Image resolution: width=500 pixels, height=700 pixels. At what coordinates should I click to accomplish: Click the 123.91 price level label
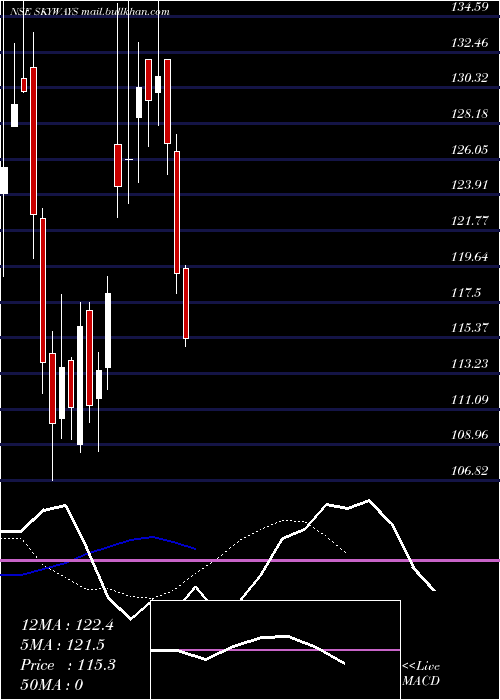[x=469, y=185]
